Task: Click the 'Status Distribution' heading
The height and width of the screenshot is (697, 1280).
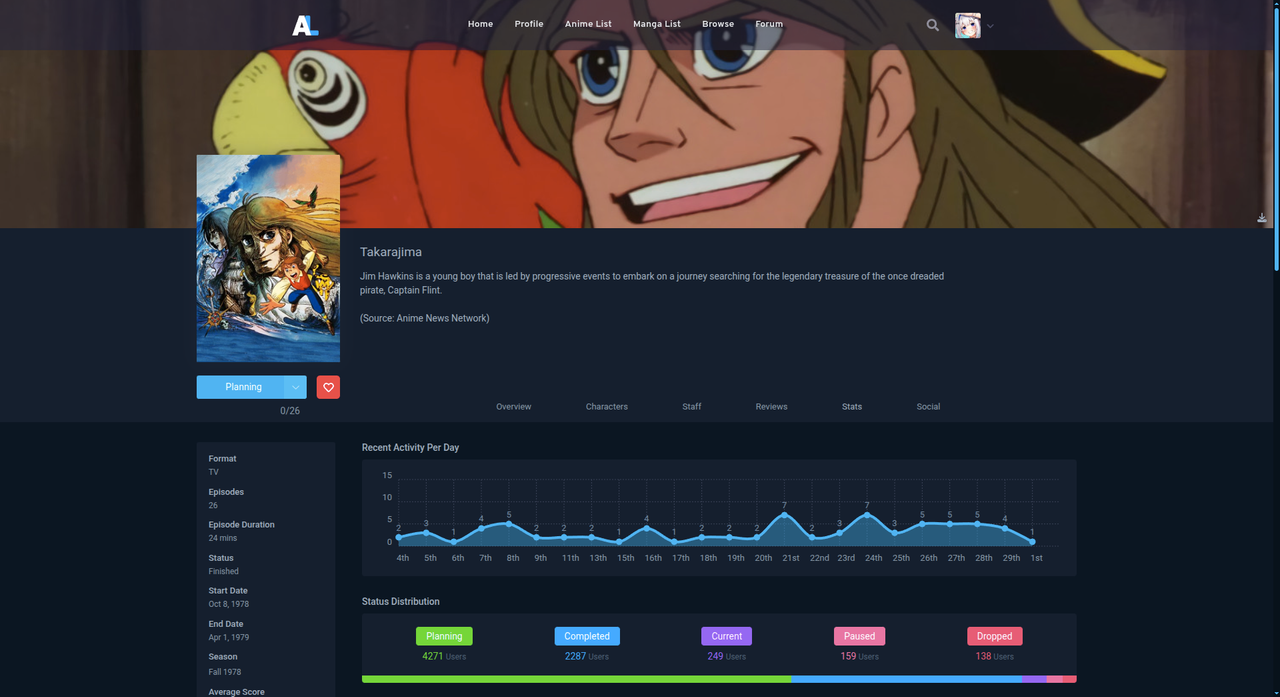Action: pos(401,602)
